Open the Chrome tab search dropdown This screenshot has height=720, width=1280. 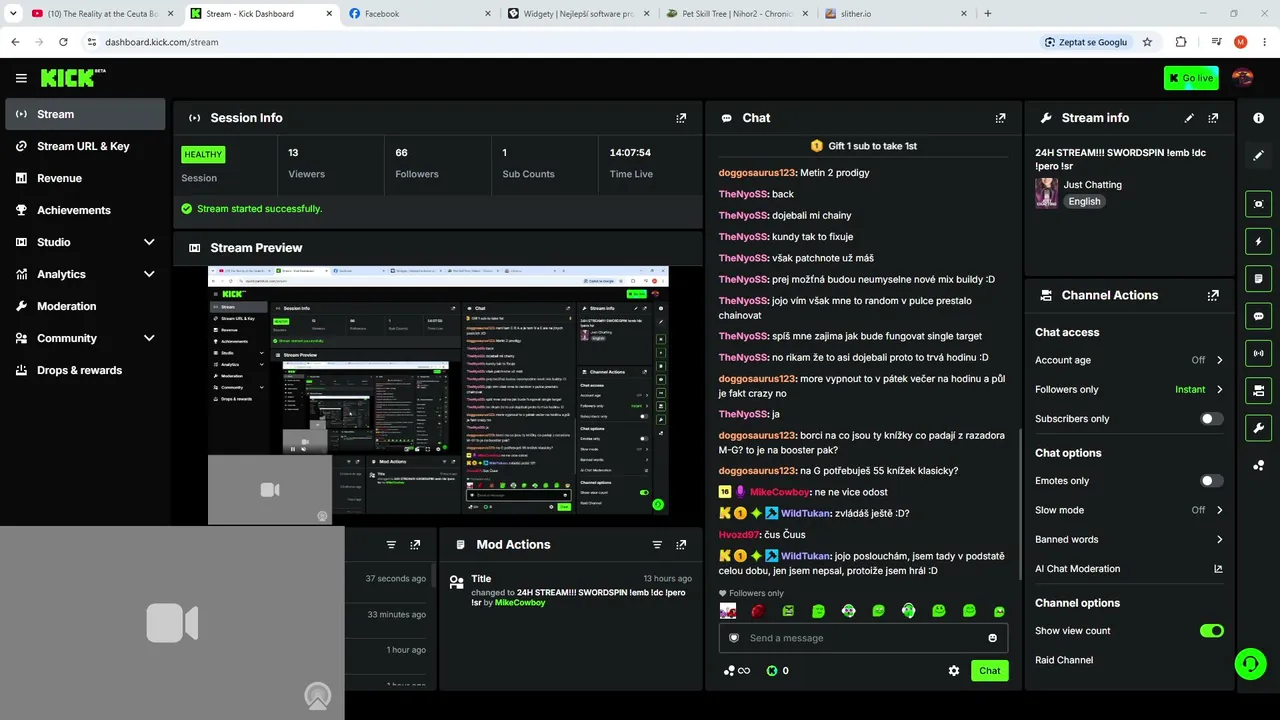[x=13, y=13]
